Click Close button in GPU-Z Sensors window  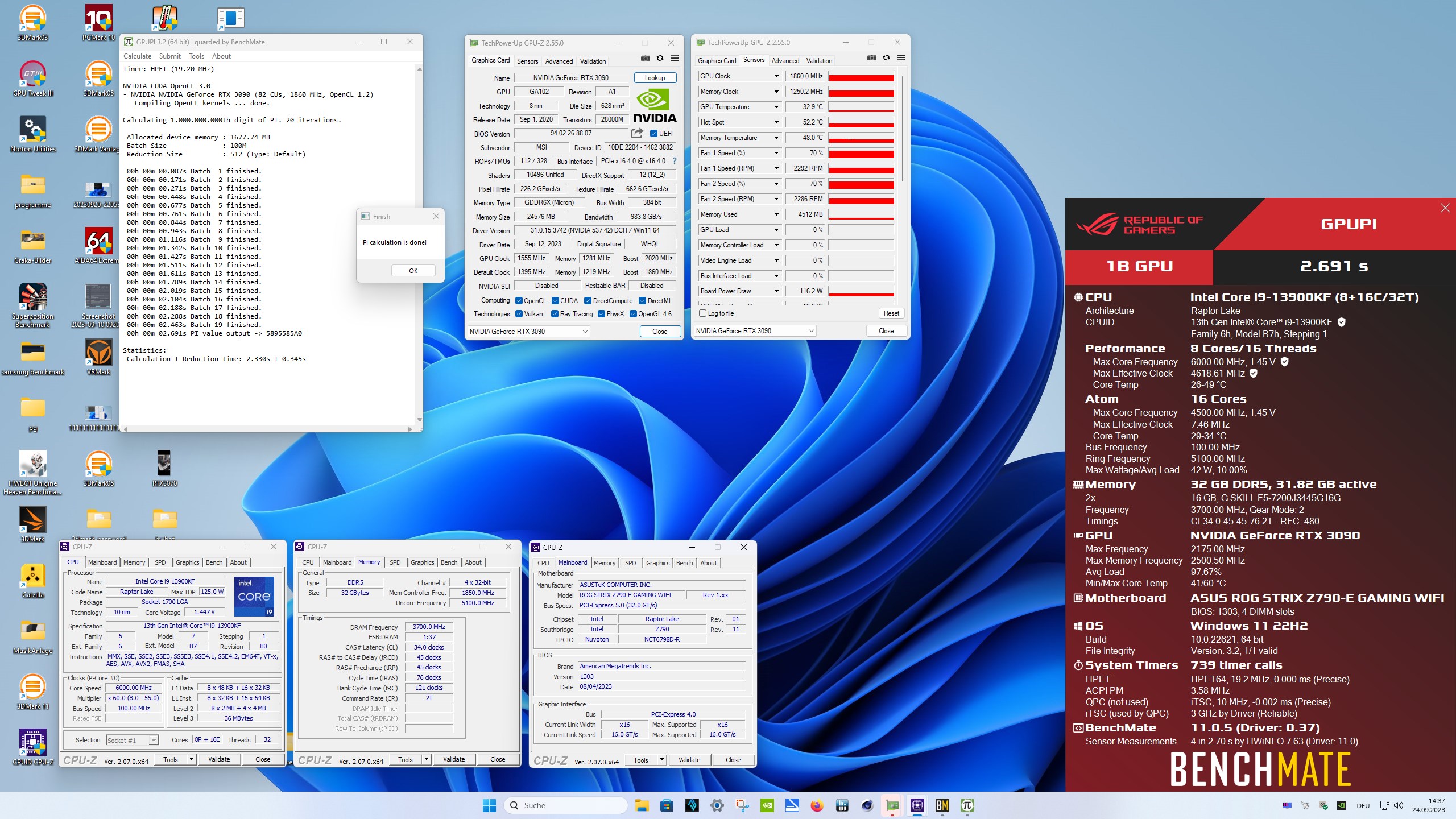tap(886, 331)
